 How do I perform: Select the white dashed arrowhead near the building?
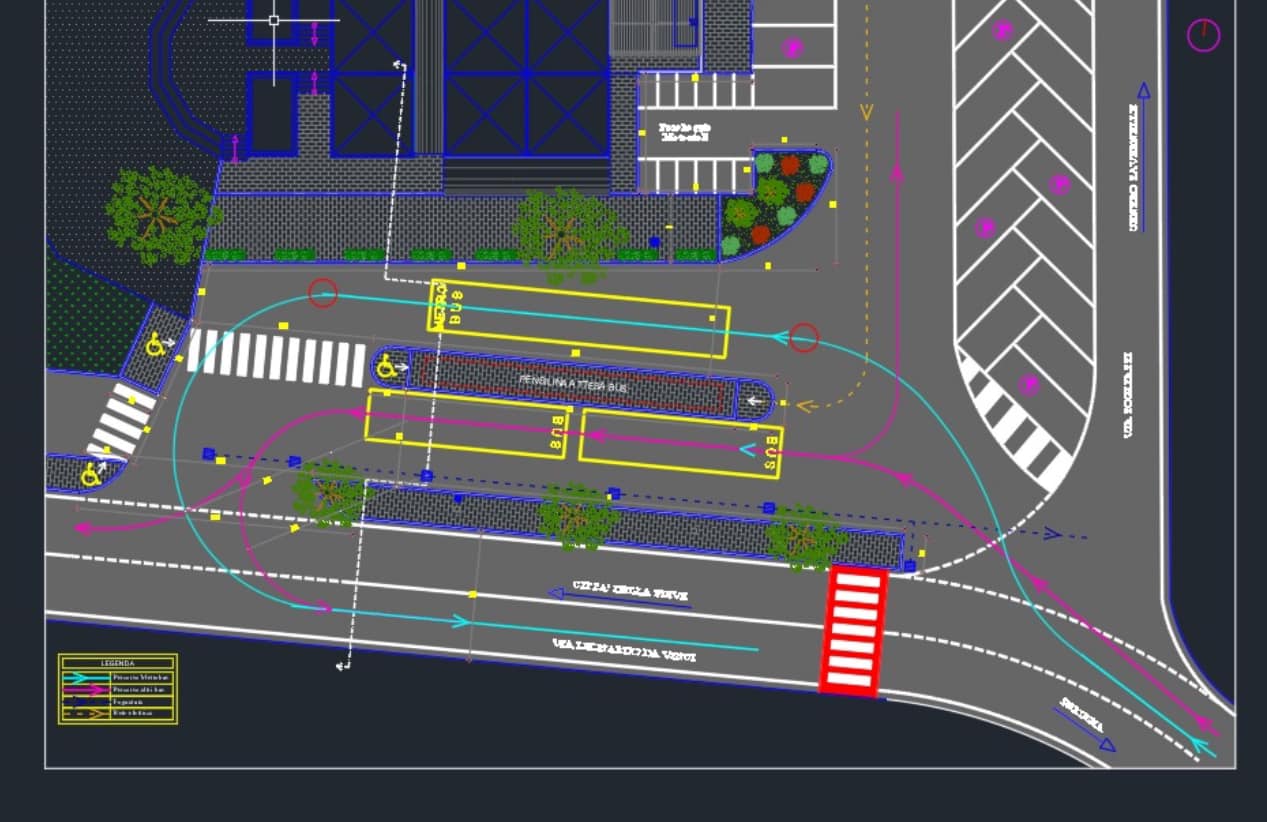pyautogui.click(x=399, y=66)
